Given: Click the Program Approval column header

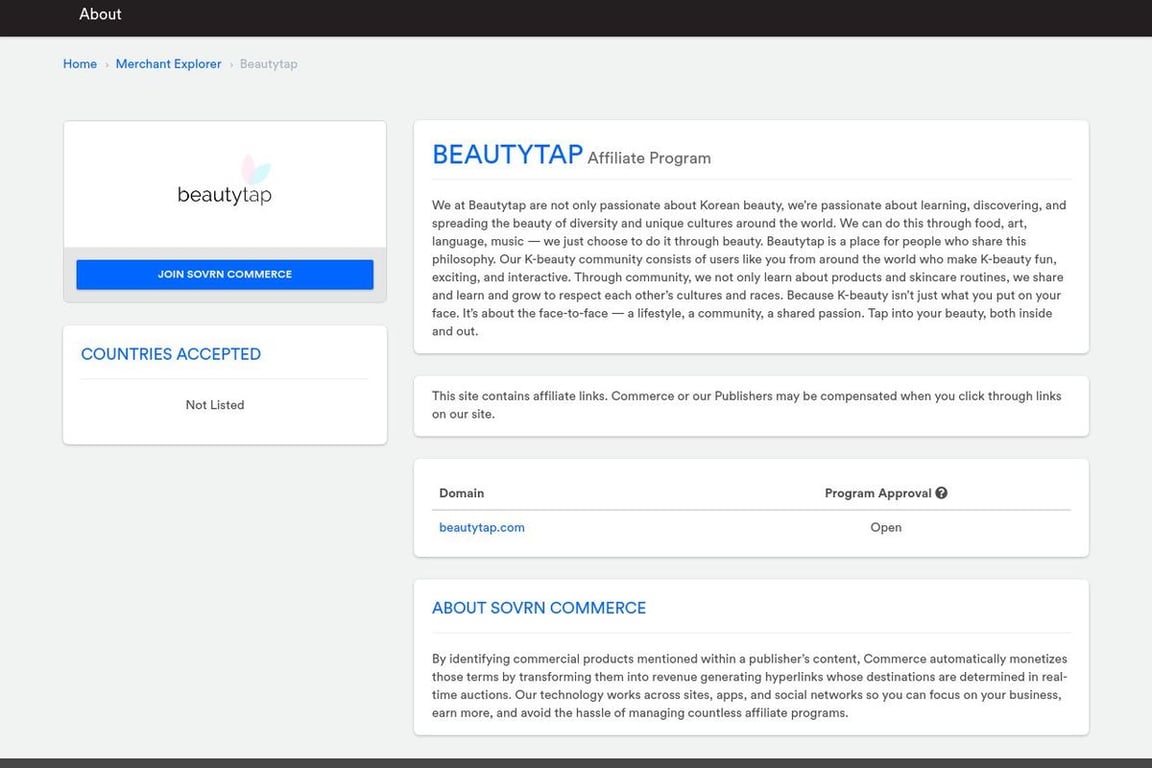Looking at the screenshot, I should tap(878, 493).
